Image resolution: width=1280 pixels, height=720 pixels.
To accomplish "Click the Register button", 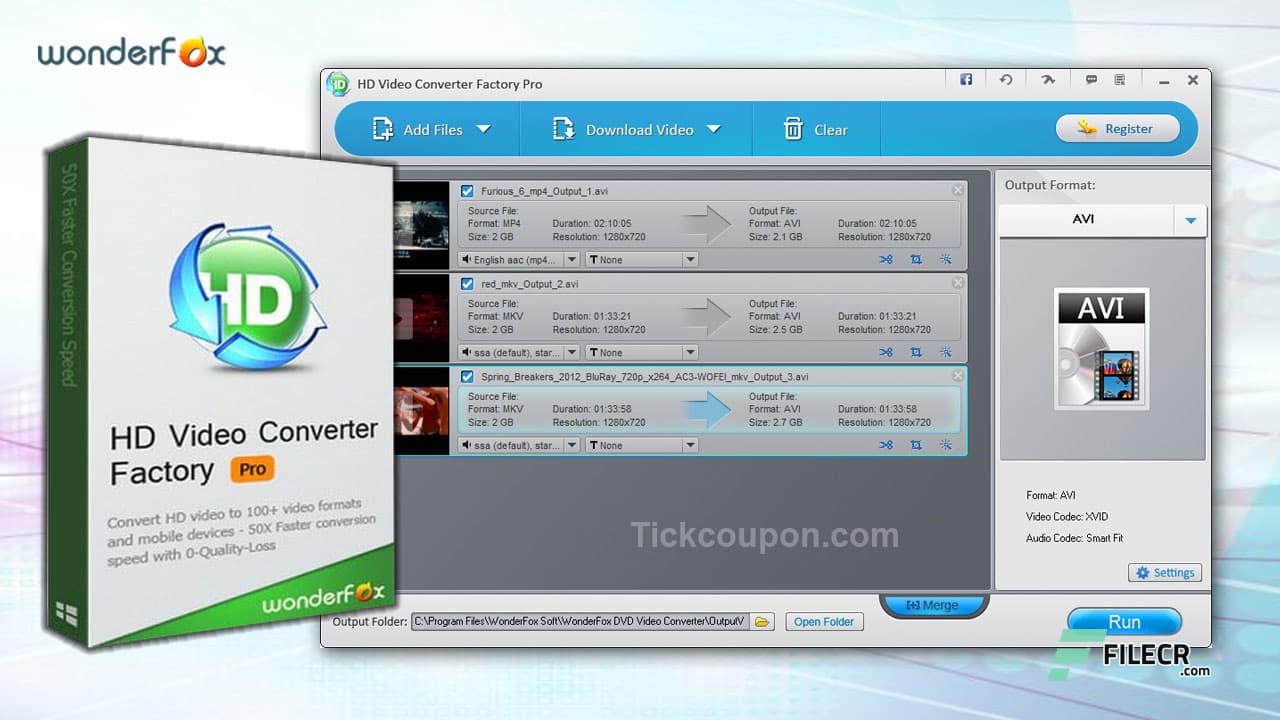I will 1117,128.
